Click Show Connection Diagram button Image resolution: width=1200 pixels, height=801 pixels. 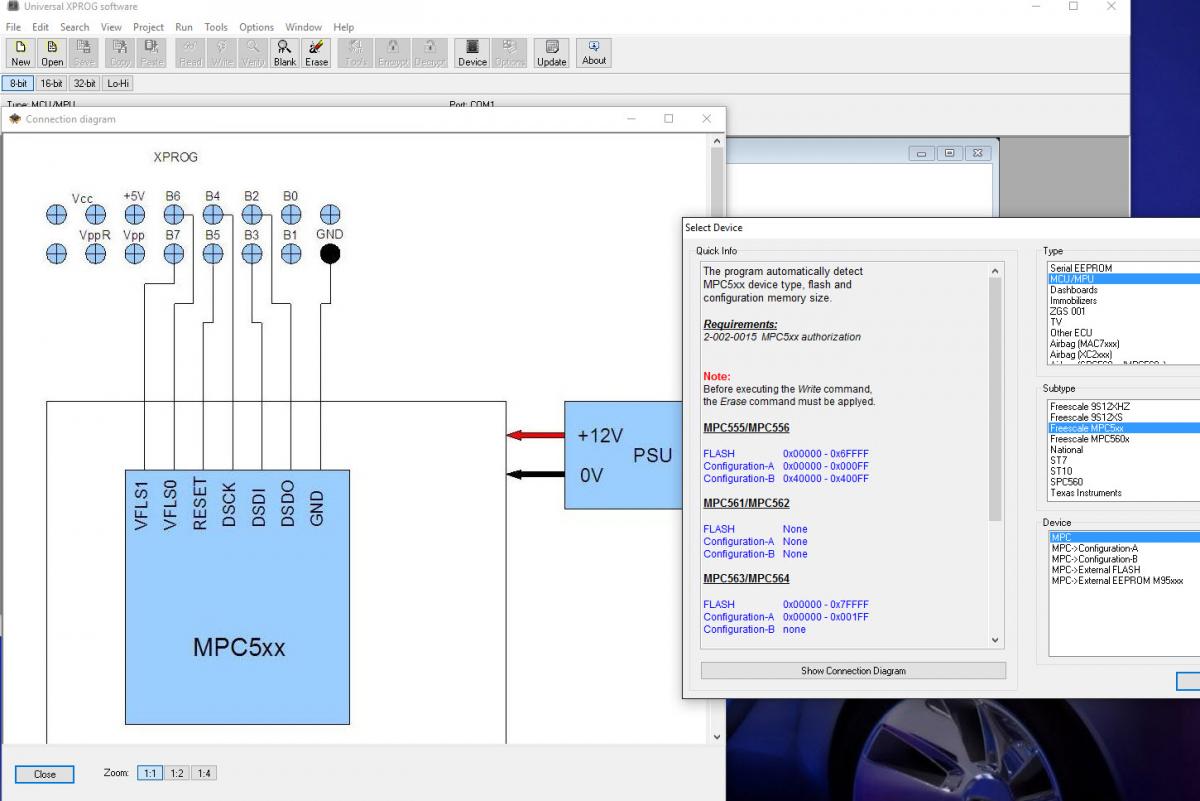(853, 671)
